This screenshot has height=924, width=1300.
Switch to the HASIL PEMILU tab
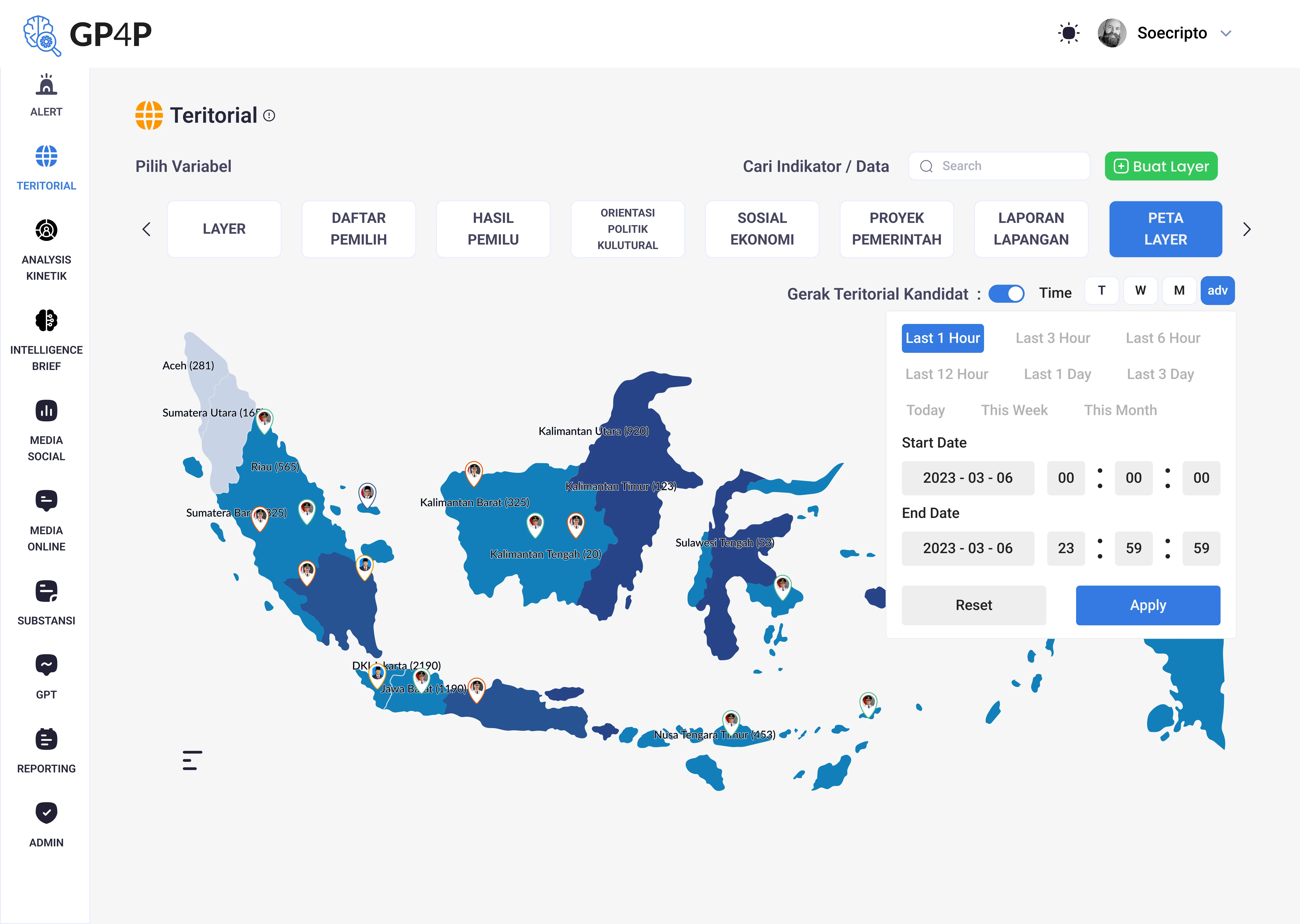[493, 229]
